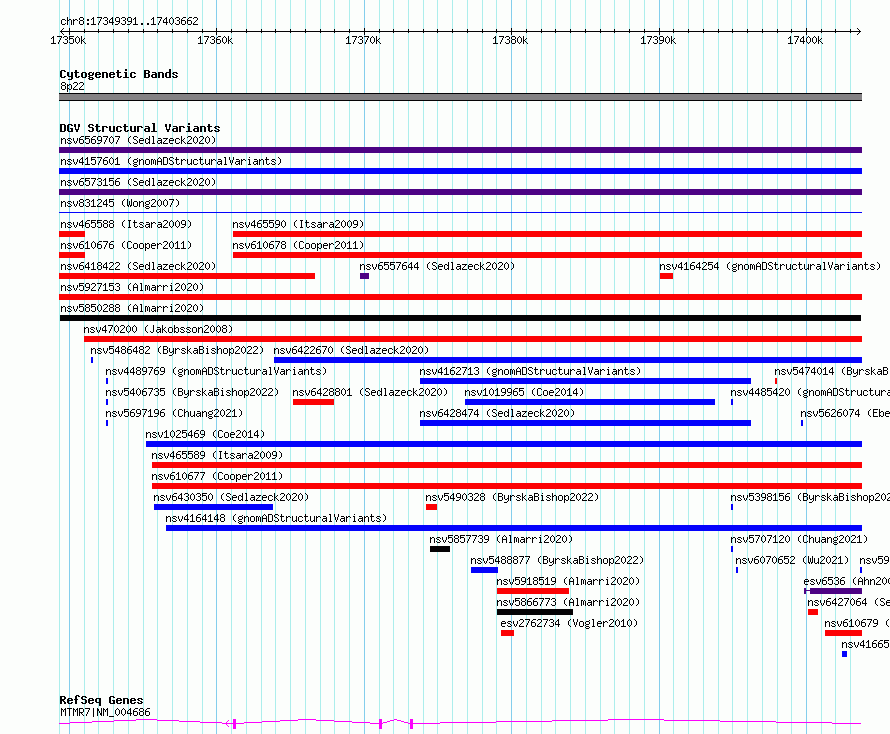Select nsv4485420 variant label
890x734 pixels.
(x=809, y=392)
